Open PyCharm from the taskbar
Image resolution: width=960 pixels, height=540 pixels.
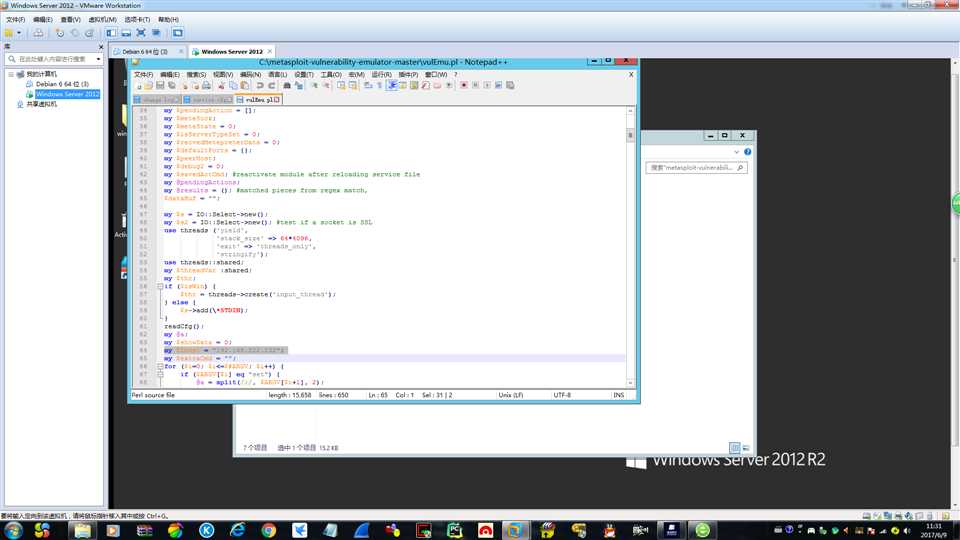click(454, 530)
